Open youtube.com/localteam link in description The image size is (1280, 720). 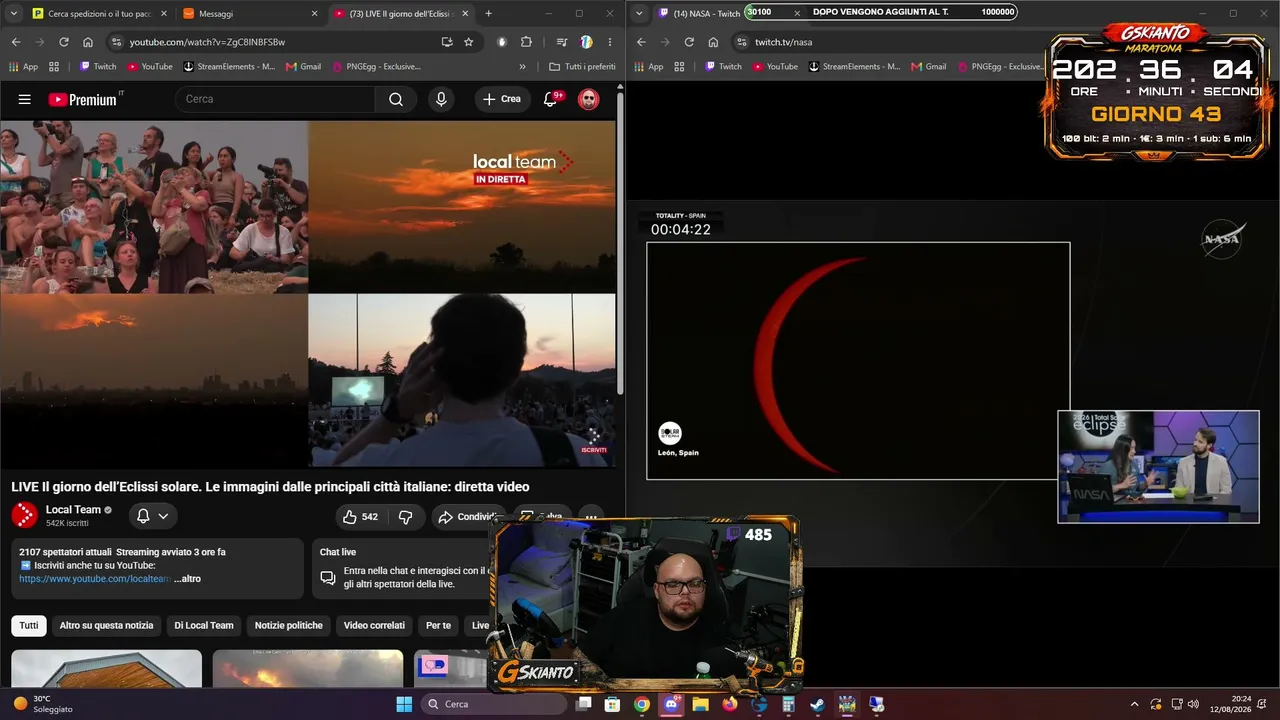94,579
